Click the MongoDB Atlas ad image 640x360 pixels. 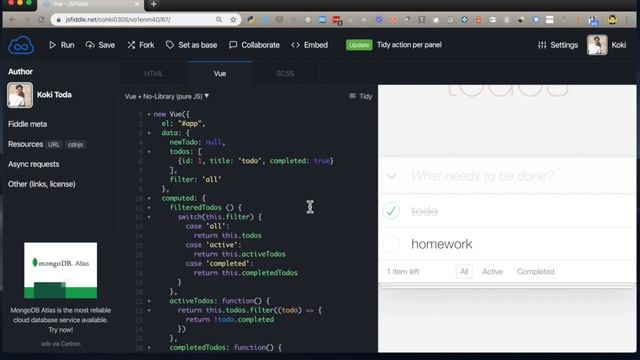pyautogui.click(x=60, y=270)
